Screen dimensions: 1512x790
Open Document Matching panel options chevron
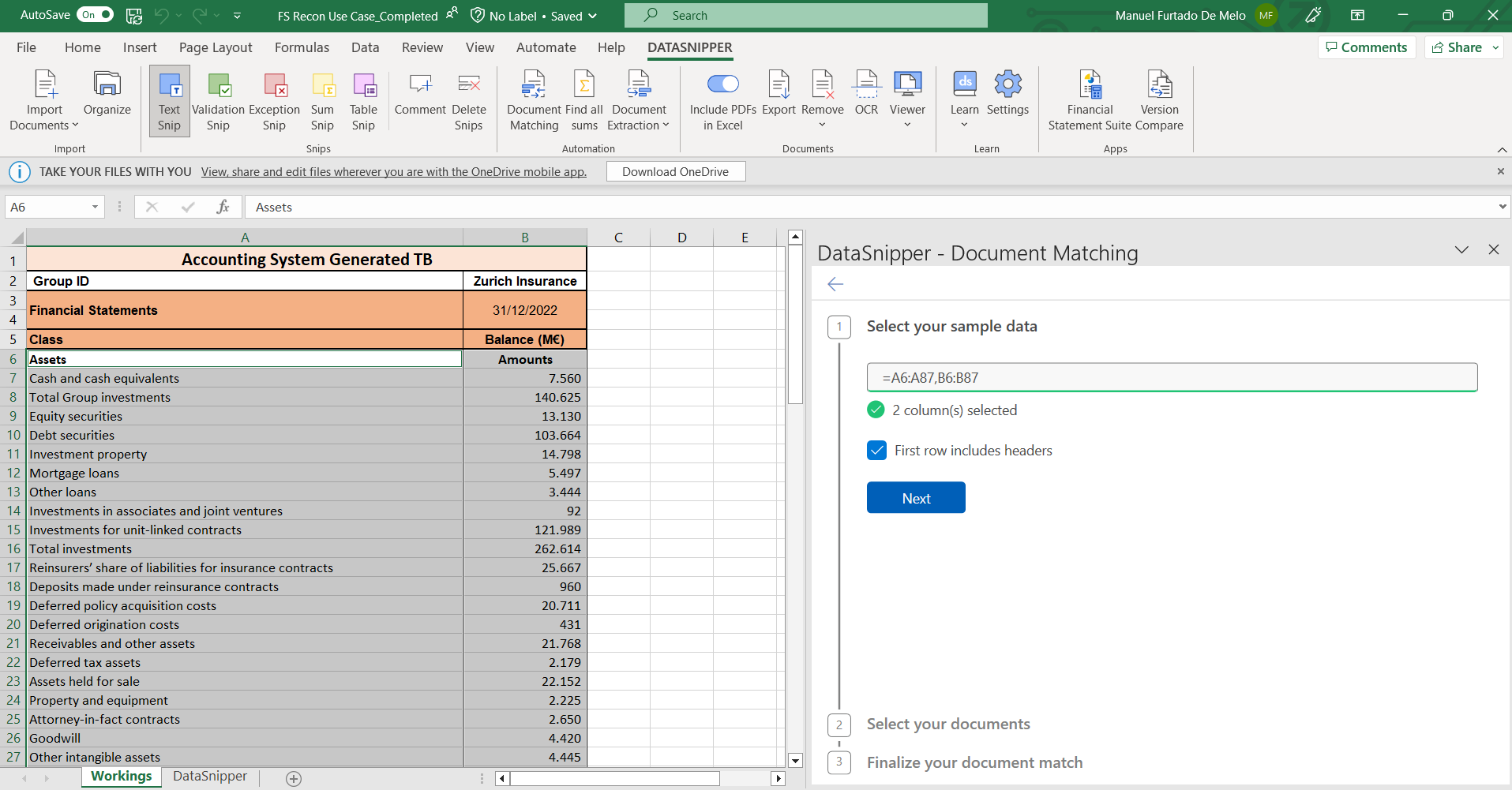pyautogui.click(x=1461, y=249)
